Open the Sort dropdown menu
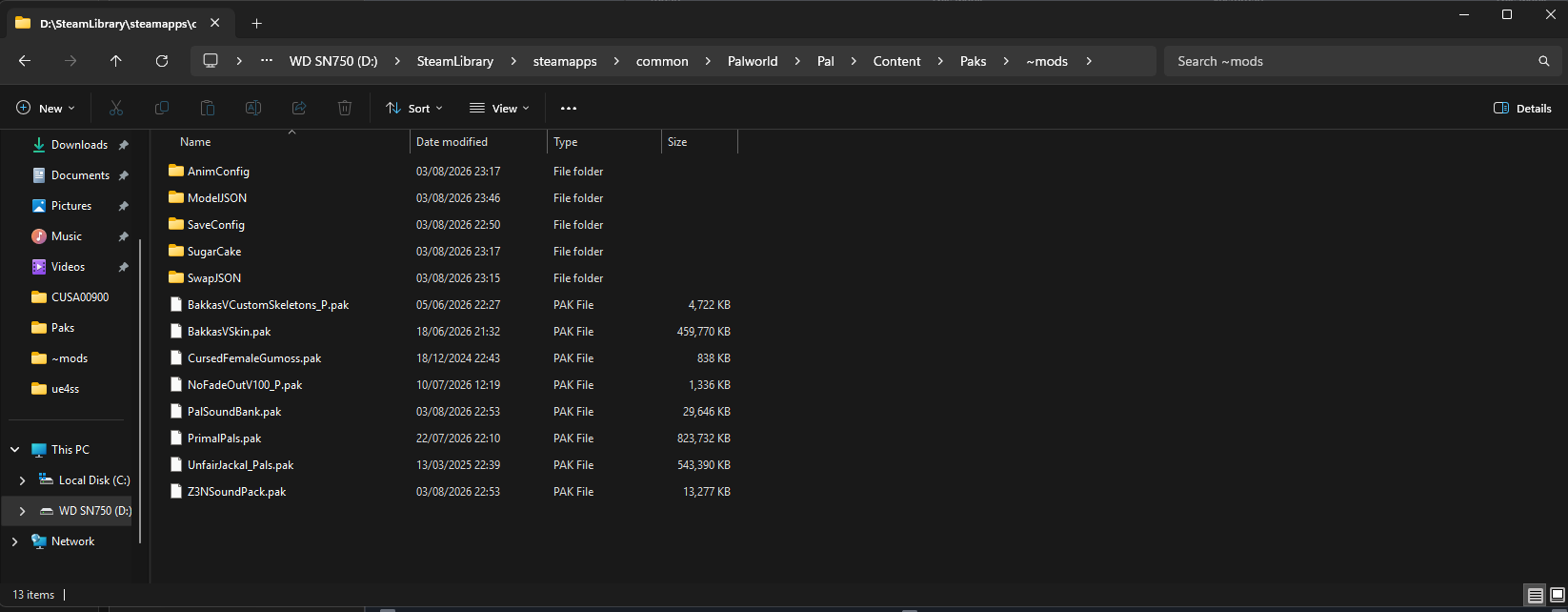 (414, 108)
